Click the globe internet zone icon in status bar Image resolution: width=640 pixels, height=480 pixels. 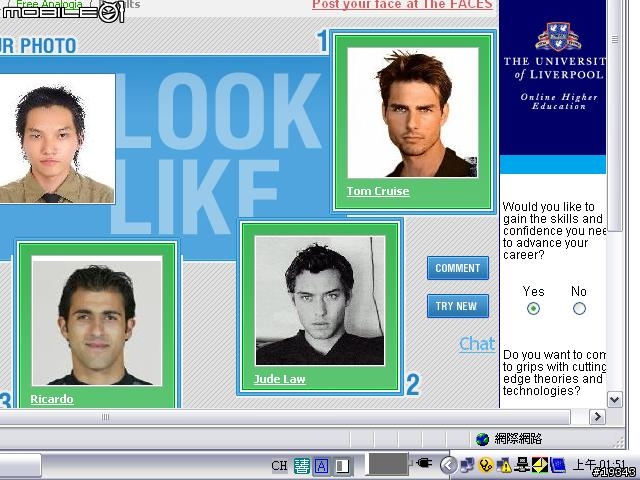pyautogui.click(x=482, y=439)
